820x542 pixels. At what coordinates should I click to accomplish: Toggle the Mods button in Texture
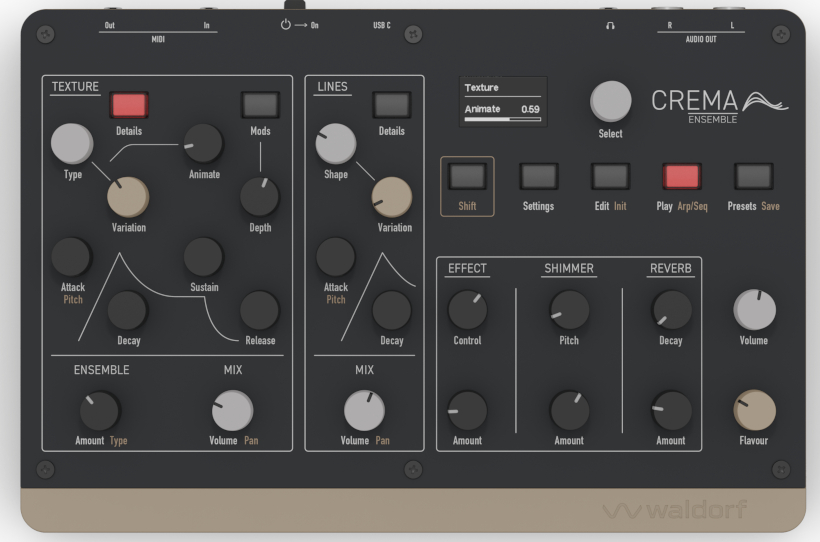(260, 105)
